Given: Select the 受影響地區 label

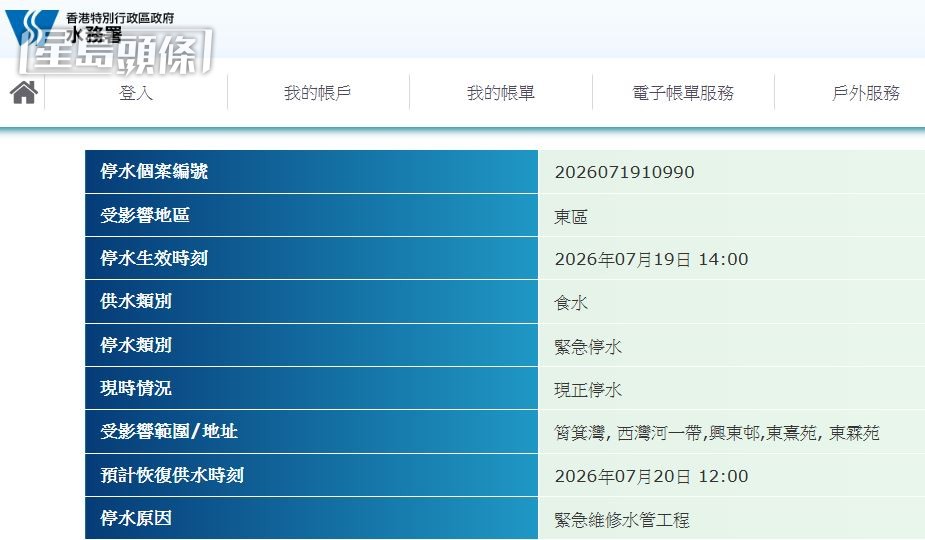Looking at the screenshot, I should 145,215.
